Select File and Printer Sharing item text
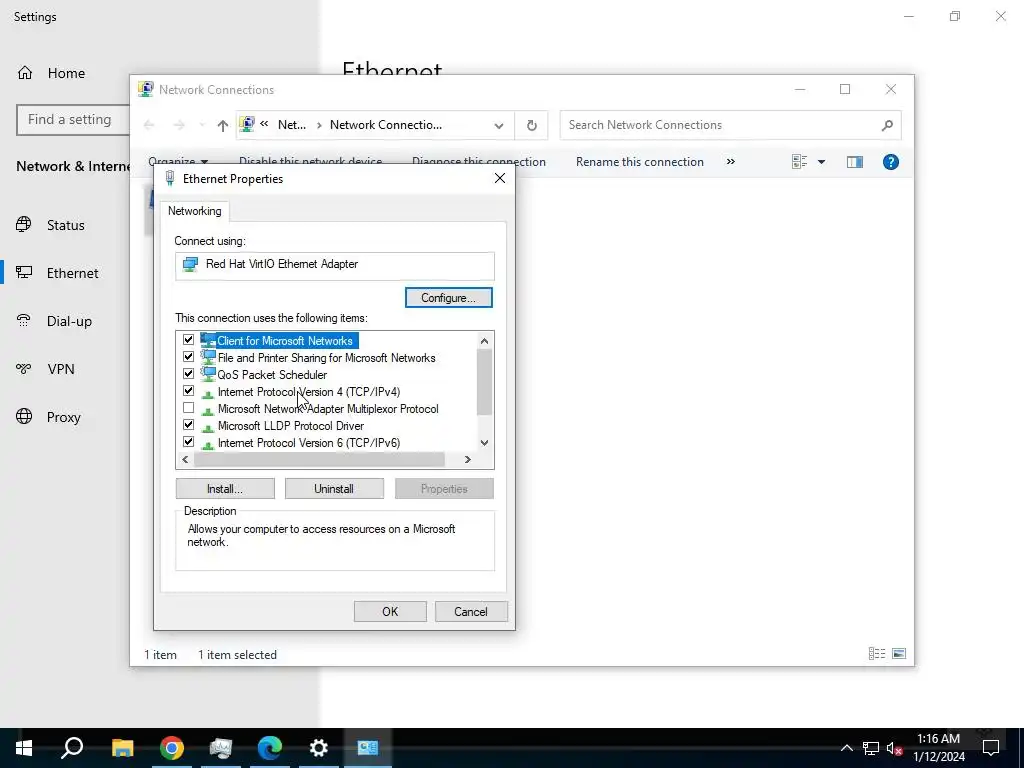This screenshot has width=1024, height=768. (x=326, y=358)
